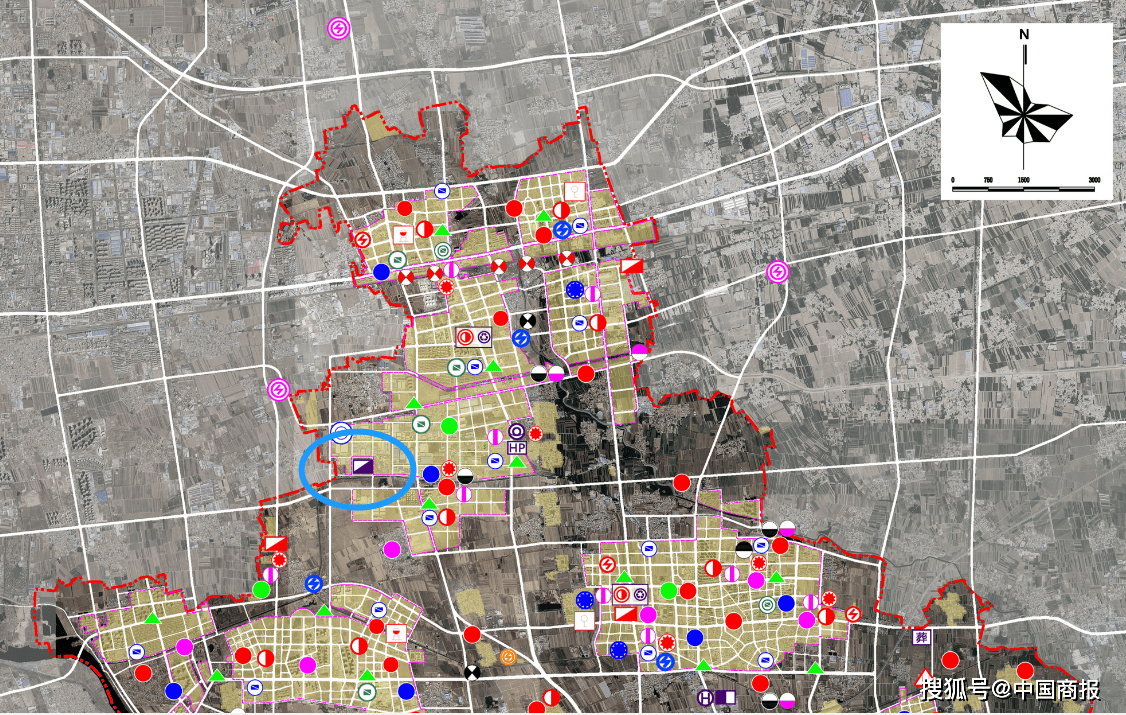The width and height of the screenshot is (1126, 715).
Task: Click the red lightning circle left of the goblet square
Action: [x=363, y=239]
